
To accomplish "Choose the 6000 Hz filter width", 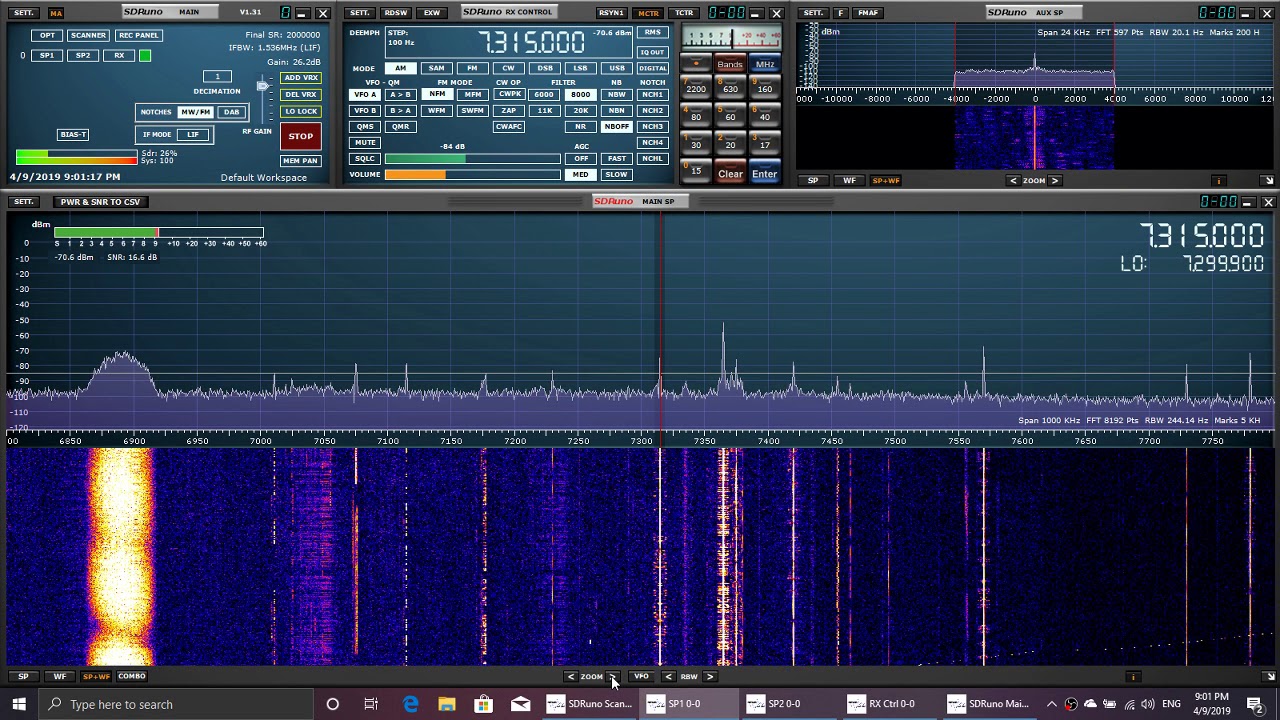I will [544, 94].
